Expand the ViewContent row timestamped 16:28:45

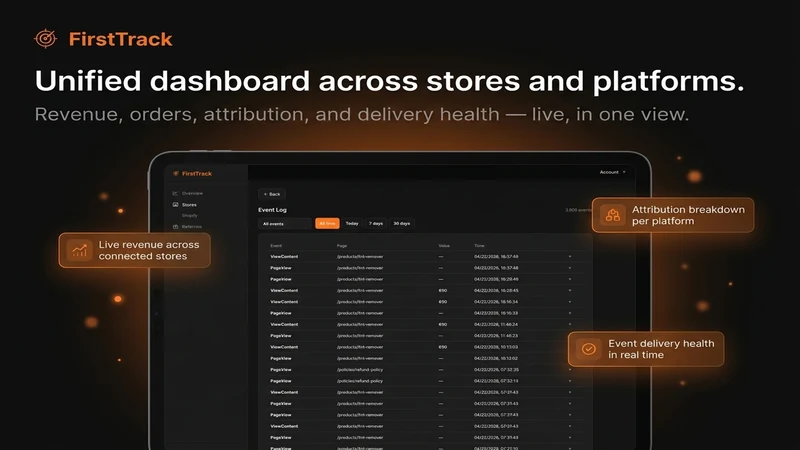[570, 290]
